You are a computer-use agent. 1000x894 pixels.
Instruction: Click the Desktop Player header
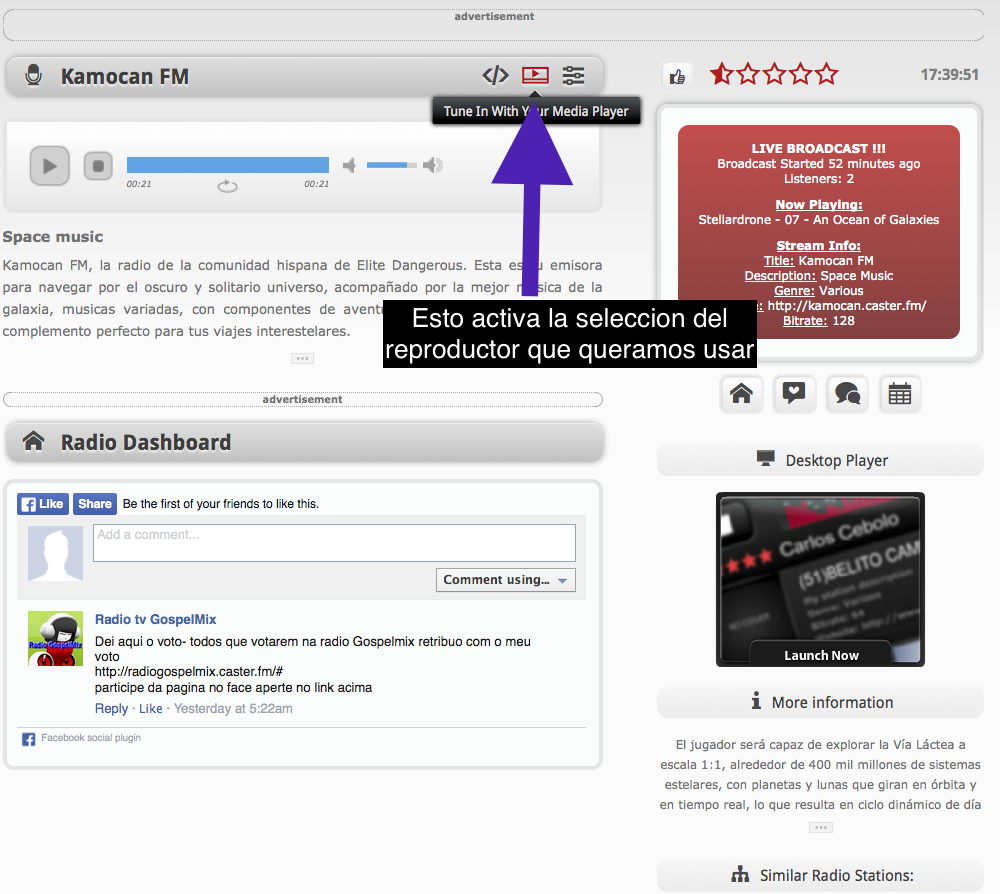(820, 460)
